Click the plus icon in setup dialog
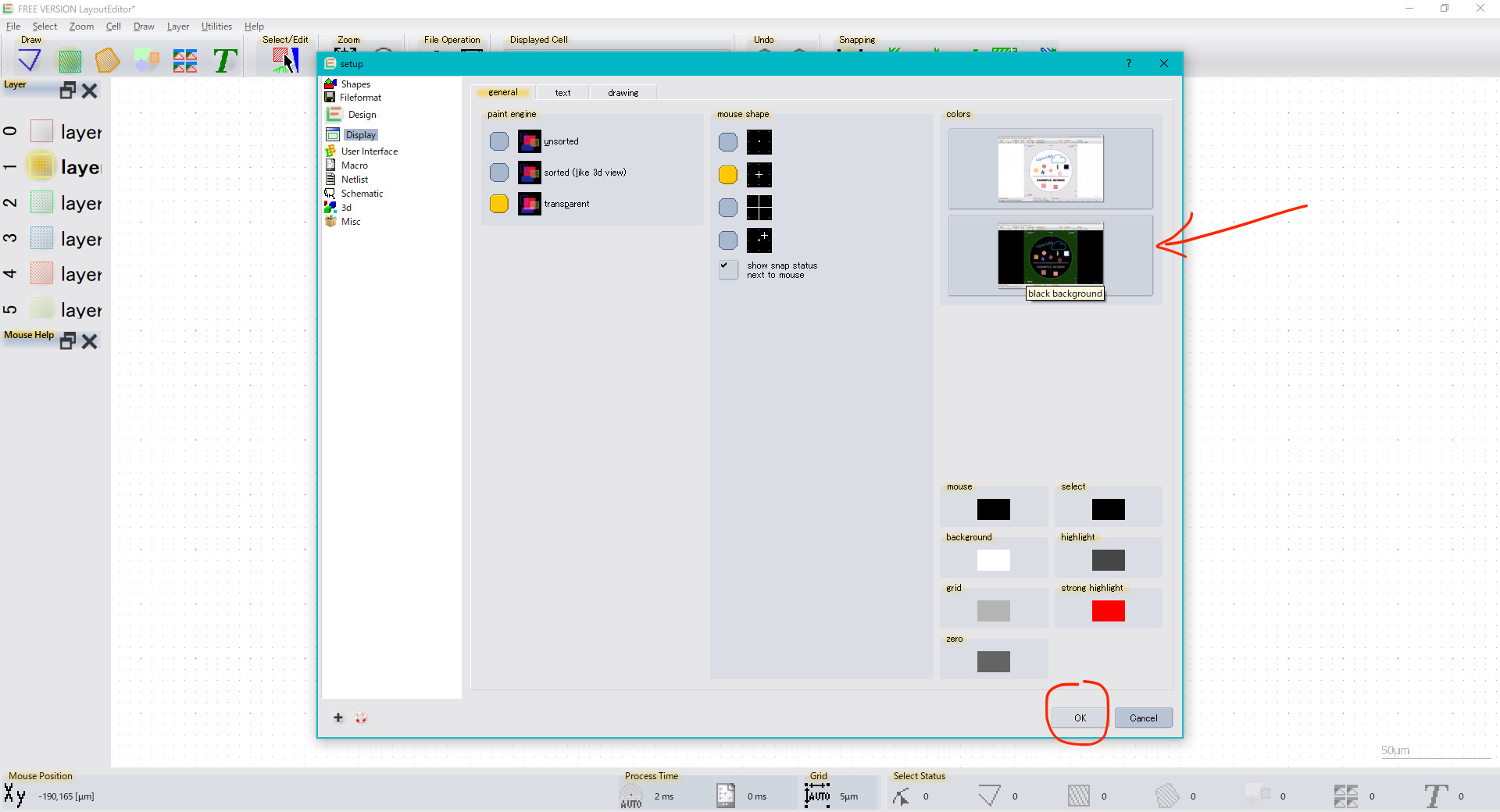The width and height of the screenshot is (1500, 812). tap(338, 718)
